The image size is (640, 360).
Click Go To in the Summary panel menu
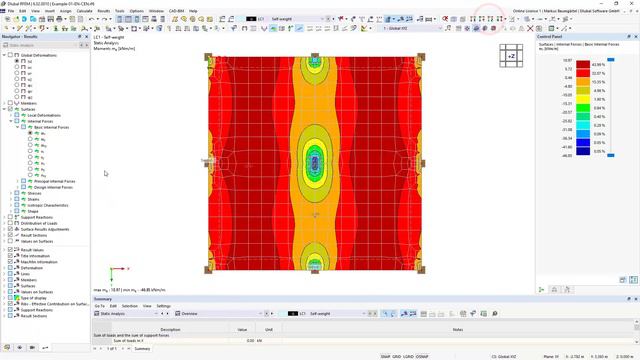(x=100, y=306)
